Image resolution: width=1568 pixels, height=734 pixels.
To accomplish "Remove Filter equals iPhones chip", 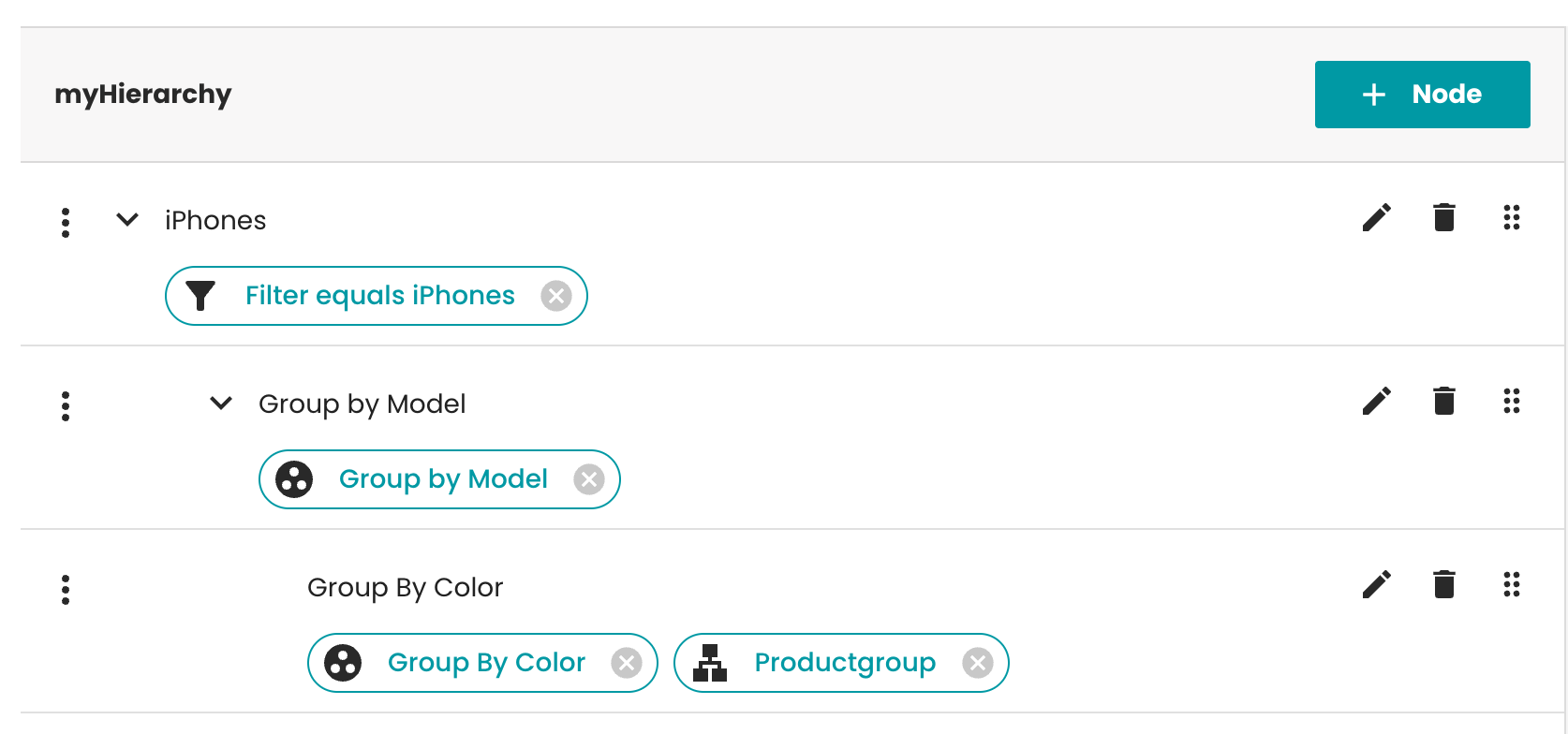I will tap(556, 297).
